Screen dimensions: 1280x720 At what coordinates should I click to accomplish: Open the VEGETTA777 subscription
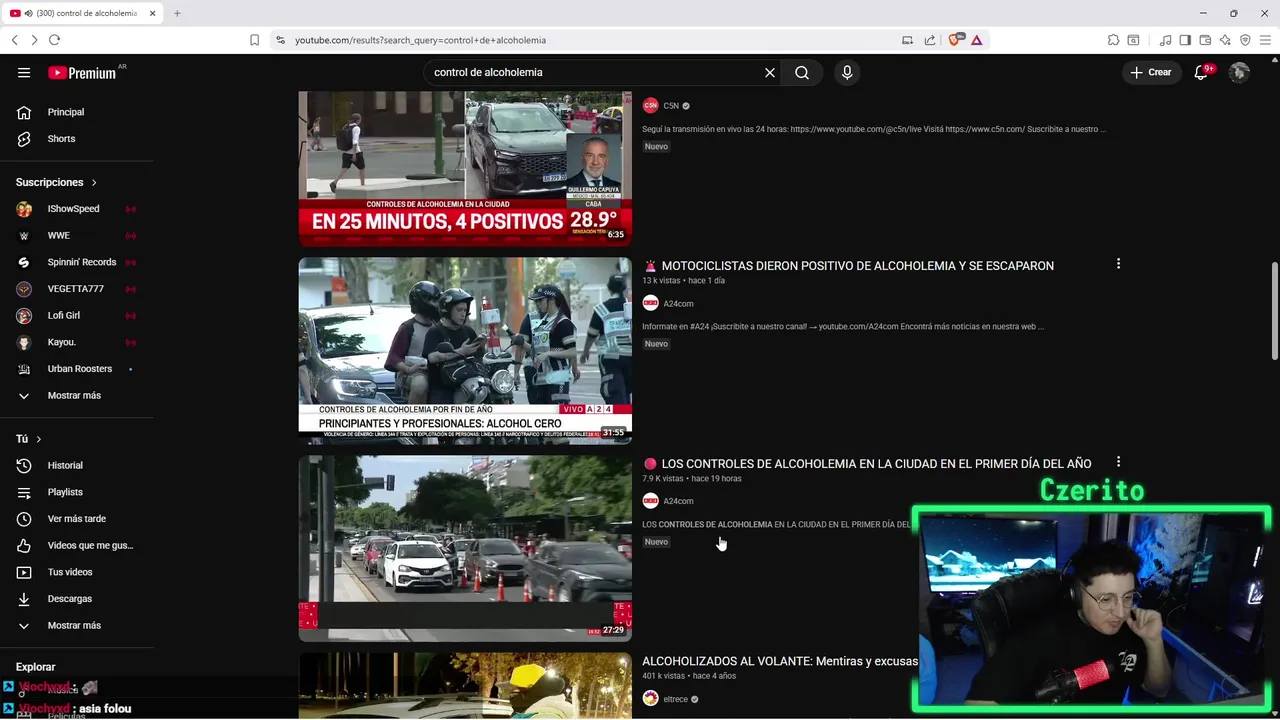(77, 289)
